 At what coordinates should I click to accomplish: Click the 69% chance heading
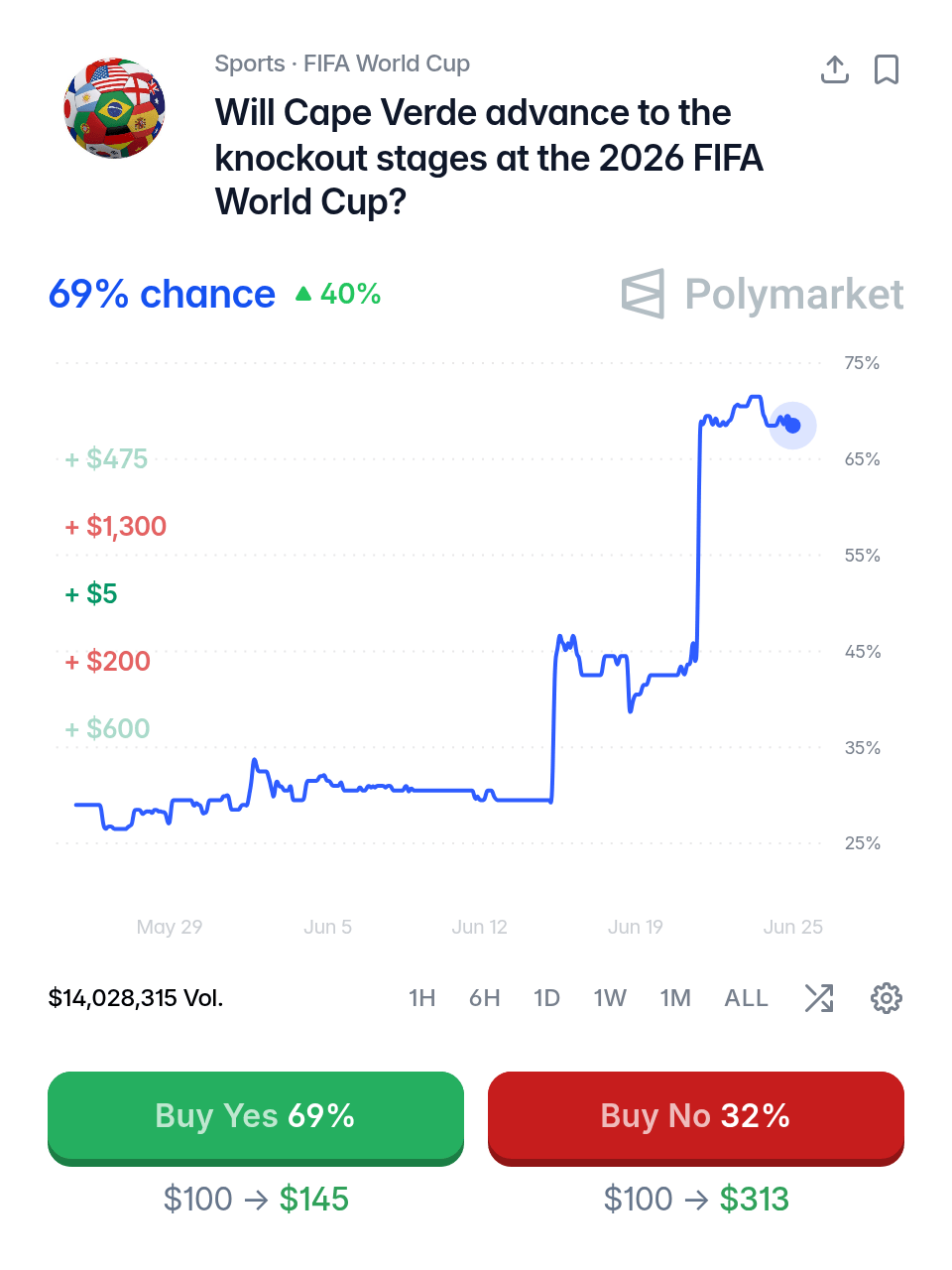(x=162, y=295)
